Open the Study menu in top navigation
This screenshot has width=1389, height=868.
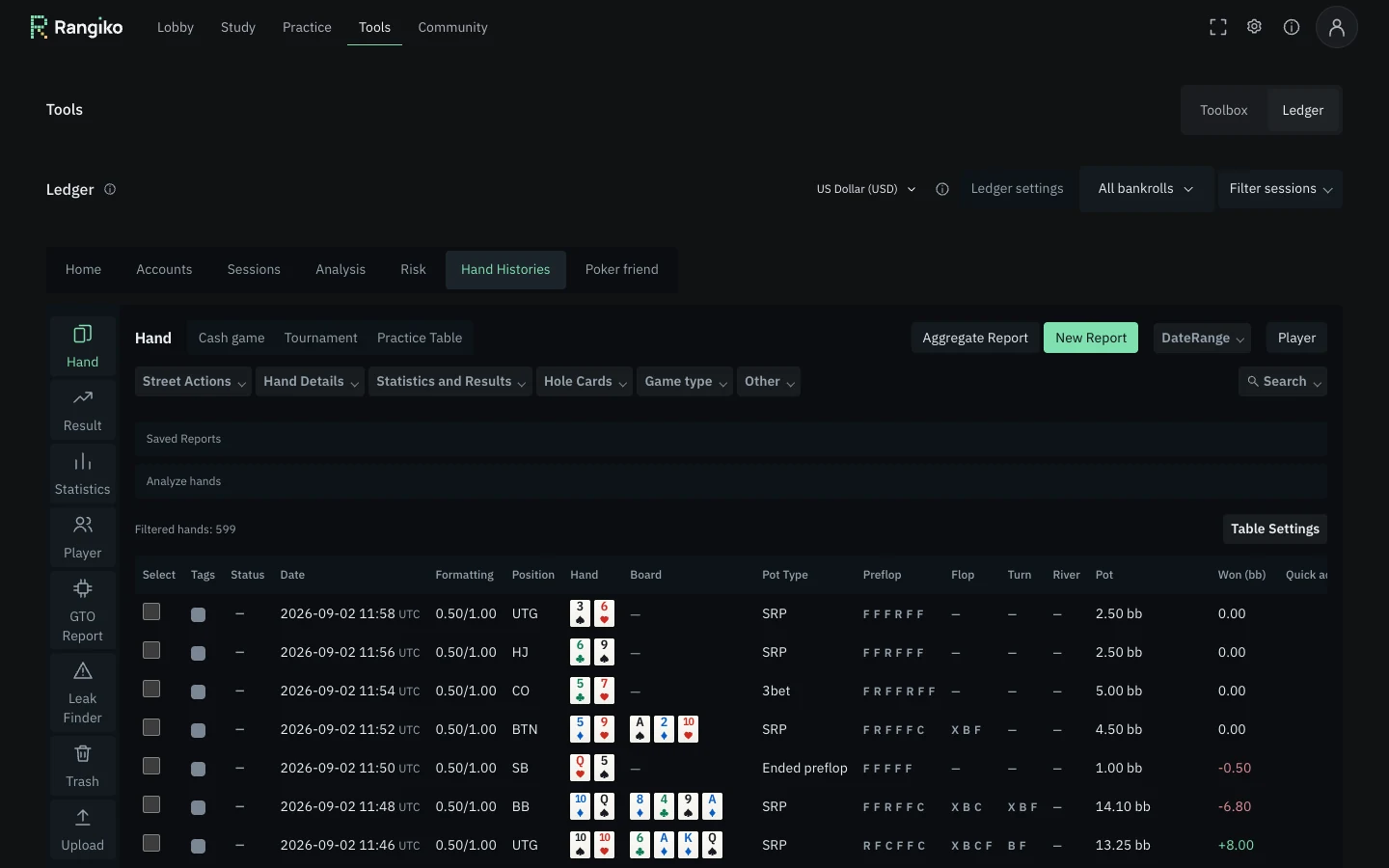coord(238,27)
